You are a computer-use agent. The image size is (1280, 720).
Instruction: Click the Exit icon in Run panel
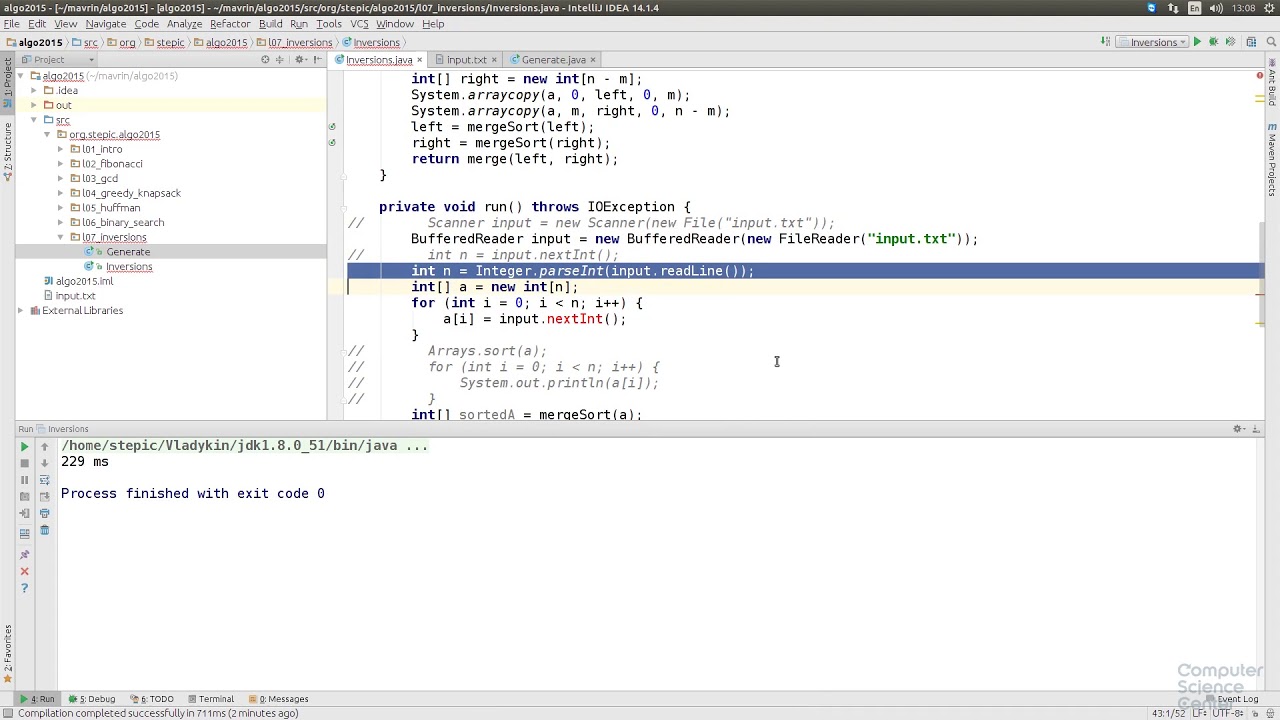[24, 513]
